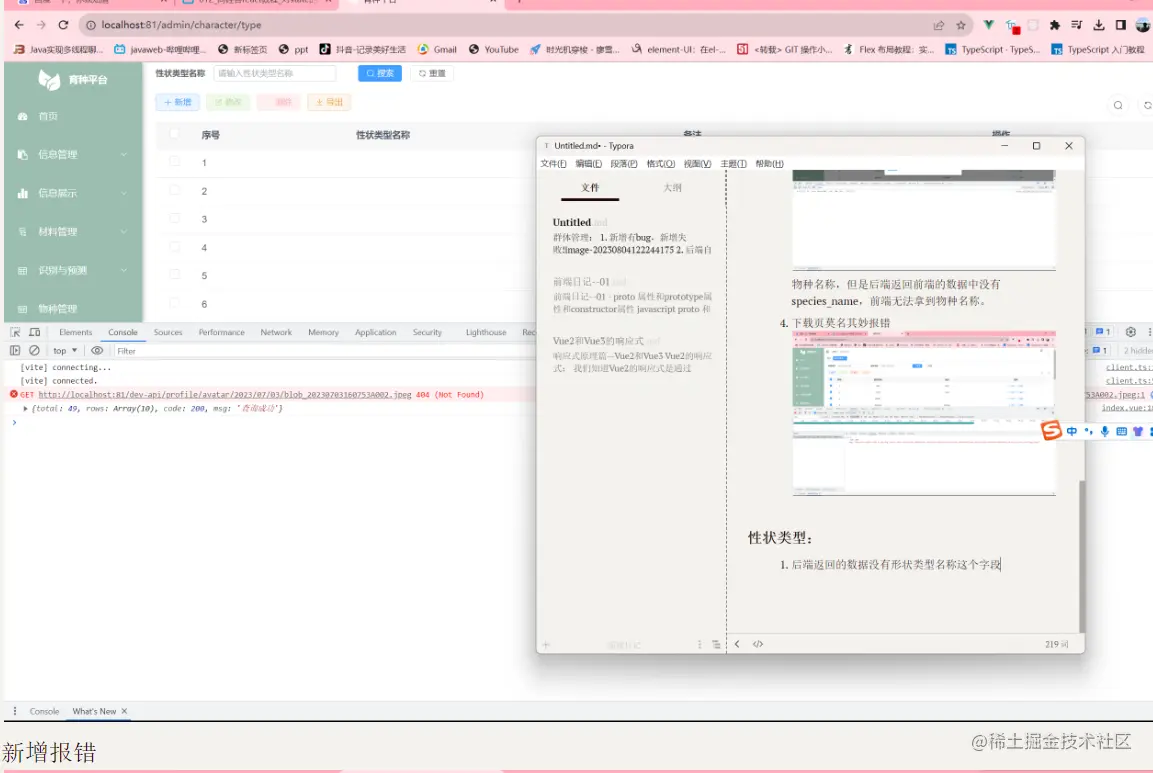Expand the 信息管理 sidebar menu

click(x=73, y=154)
